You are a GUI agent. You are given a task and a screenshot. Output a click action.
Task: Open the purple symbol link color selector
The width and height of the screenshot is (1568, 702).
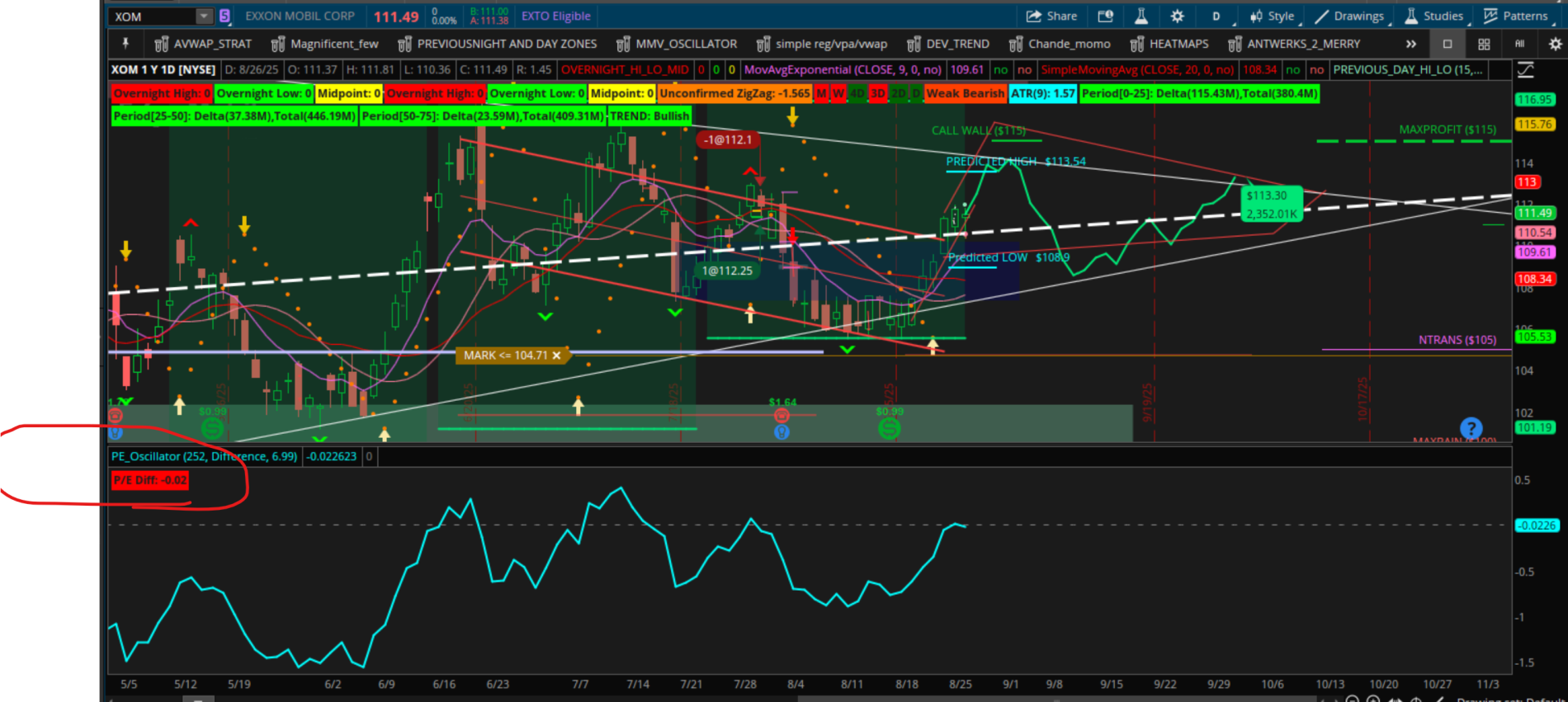224,16
